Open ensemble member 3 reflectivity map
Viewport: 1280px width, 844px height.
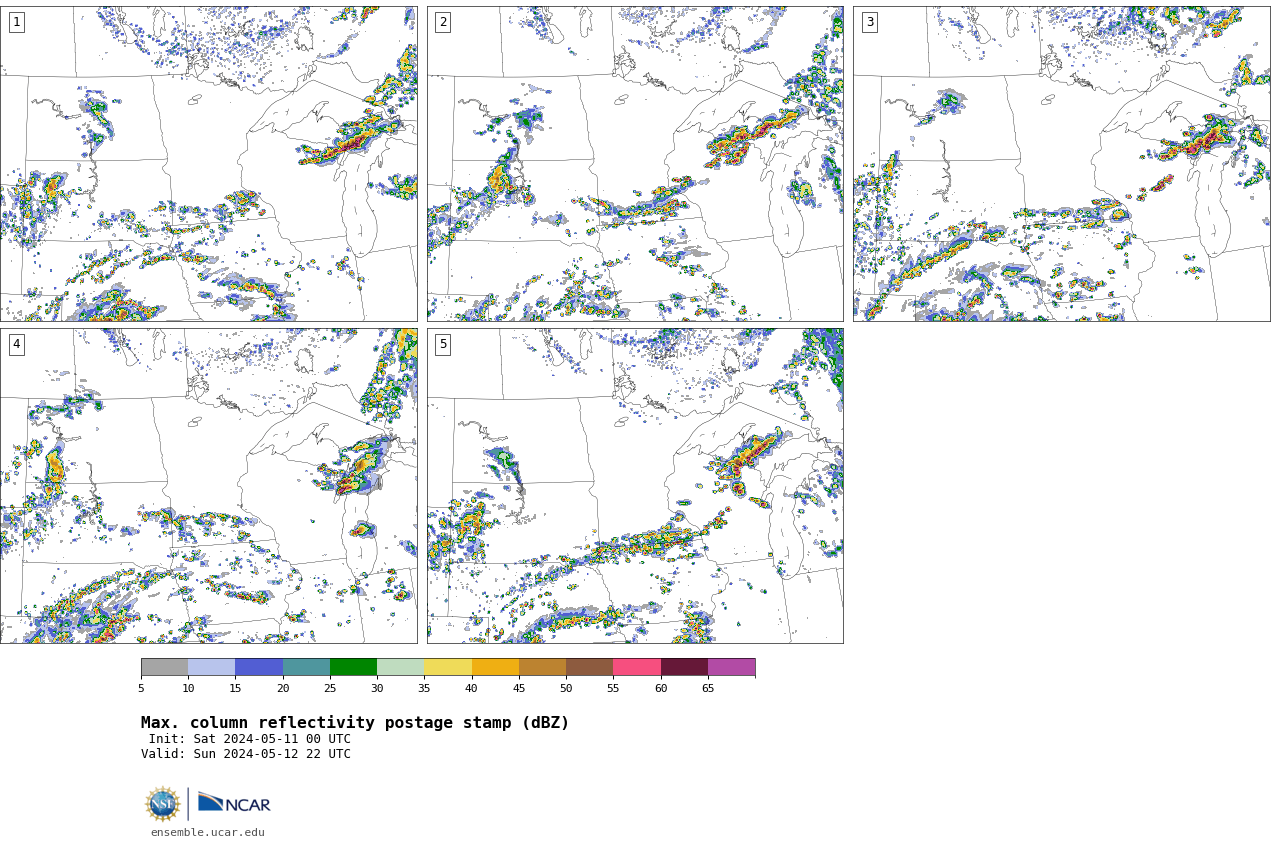[x=1061, y=164]
